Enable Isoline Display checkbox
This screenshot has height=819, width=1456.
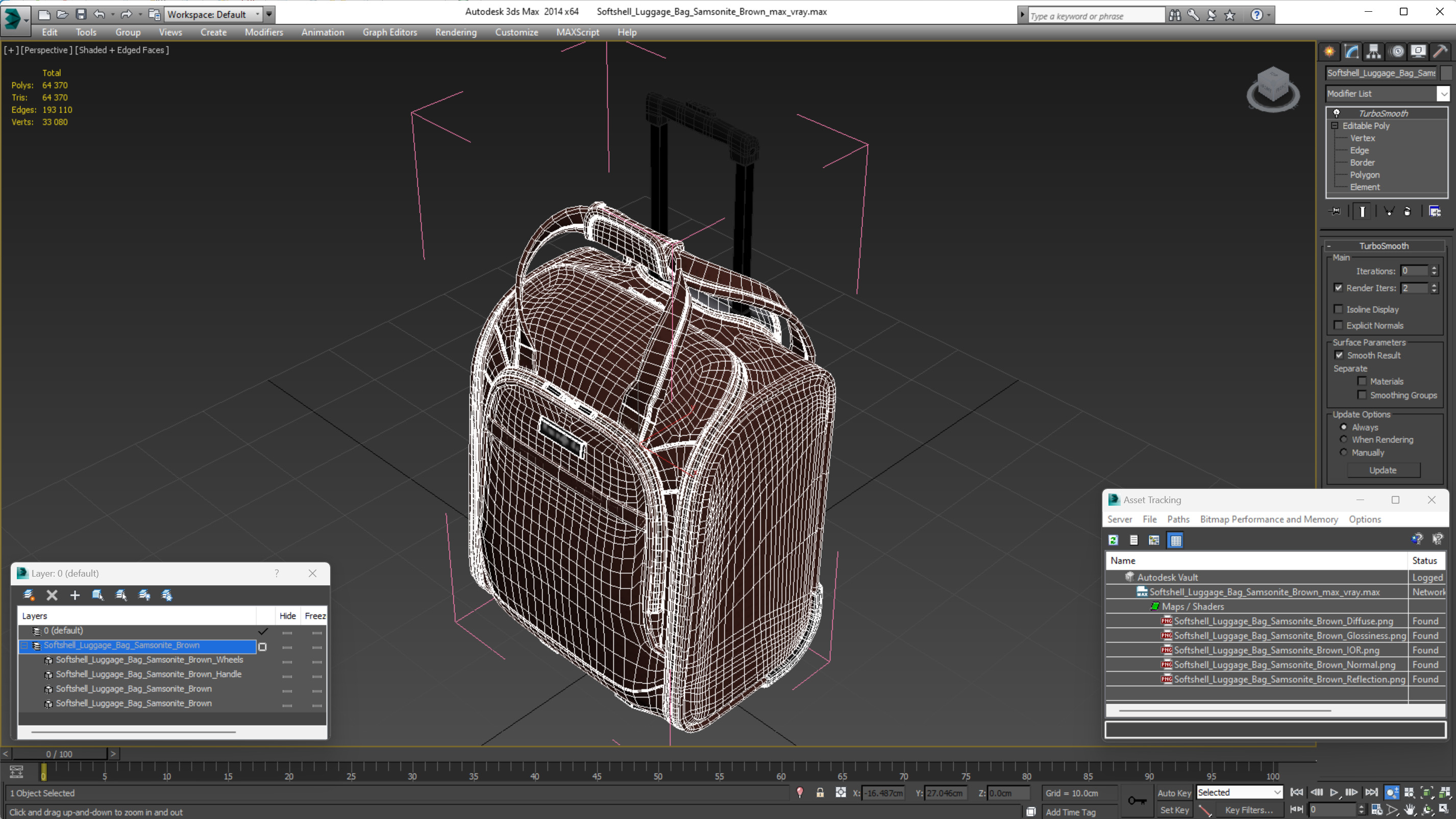coord(1338,309)
